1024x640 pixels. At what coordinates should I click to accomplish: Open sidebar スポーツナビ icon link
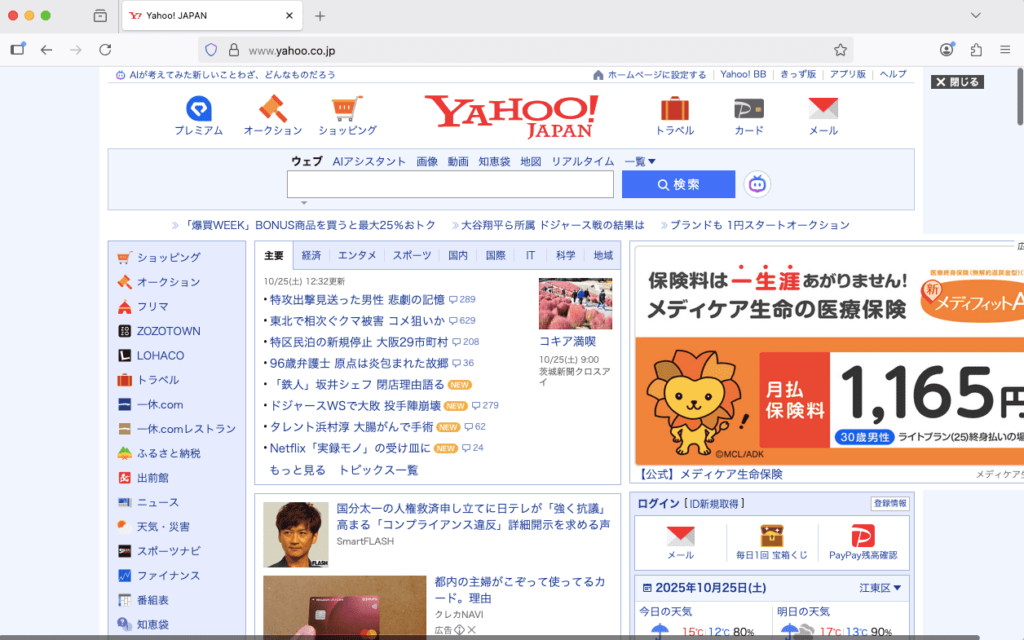click(x=124, y=551)
